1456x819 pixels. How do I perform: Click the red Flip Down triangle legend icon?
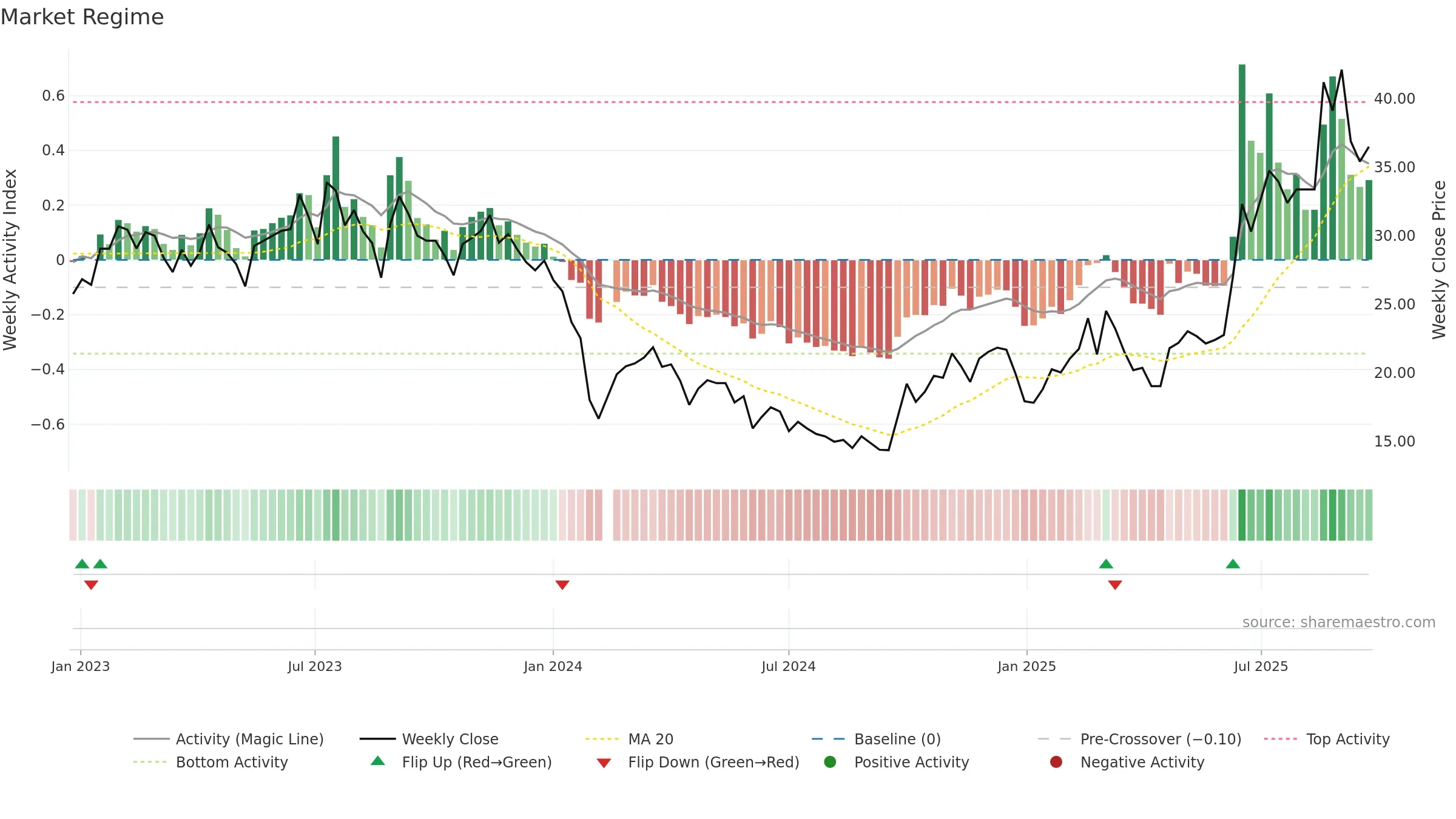(604, 763)
